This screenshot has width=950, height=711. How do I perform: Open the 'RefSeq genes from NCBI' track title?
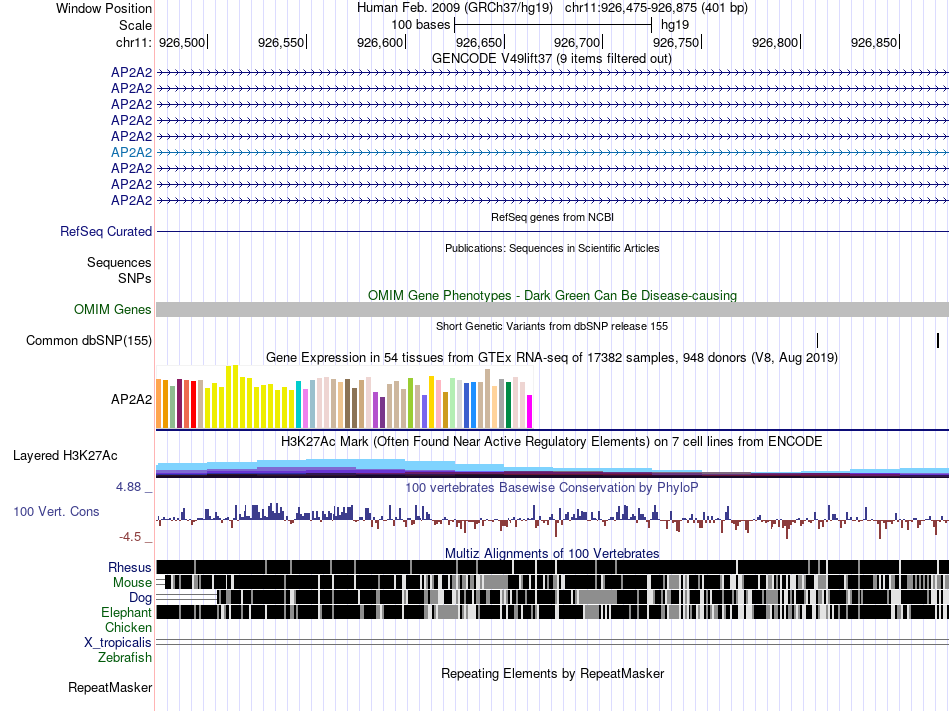click(552, 217)
